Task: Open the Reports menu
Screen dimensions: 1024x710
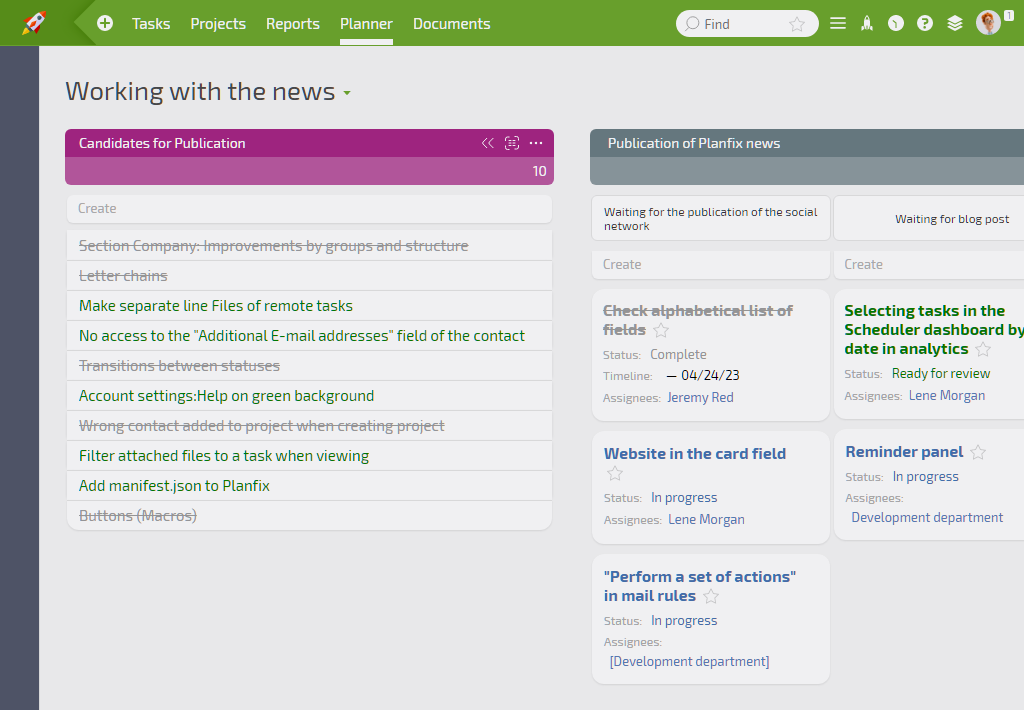Action: coord(293,24)
